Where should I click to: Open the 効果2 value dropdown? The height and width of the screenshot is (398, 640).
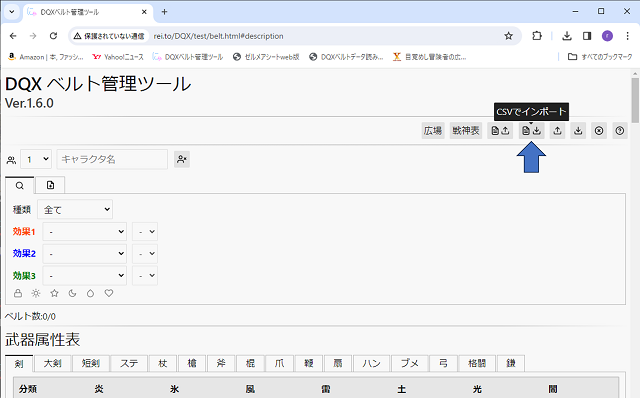pyautogui.click(x=145, y=253)
